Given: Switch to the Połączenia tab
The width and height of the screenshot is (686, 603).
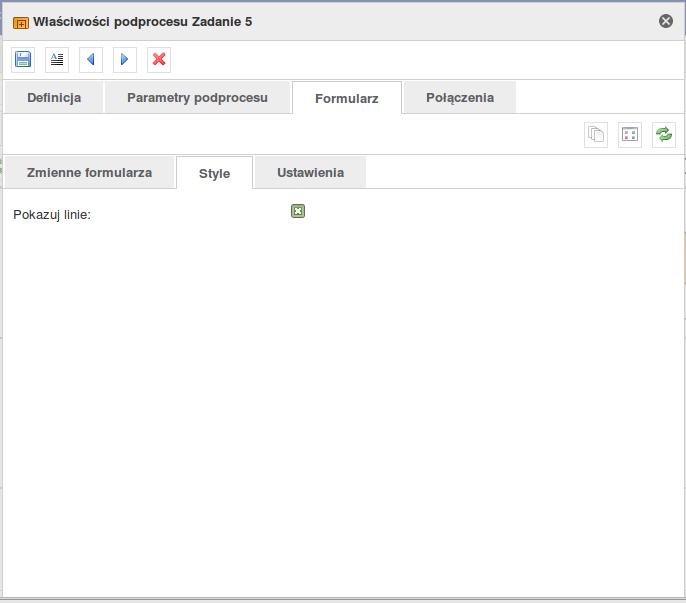Looking at the screenshot, I should (x=460, y=98).
